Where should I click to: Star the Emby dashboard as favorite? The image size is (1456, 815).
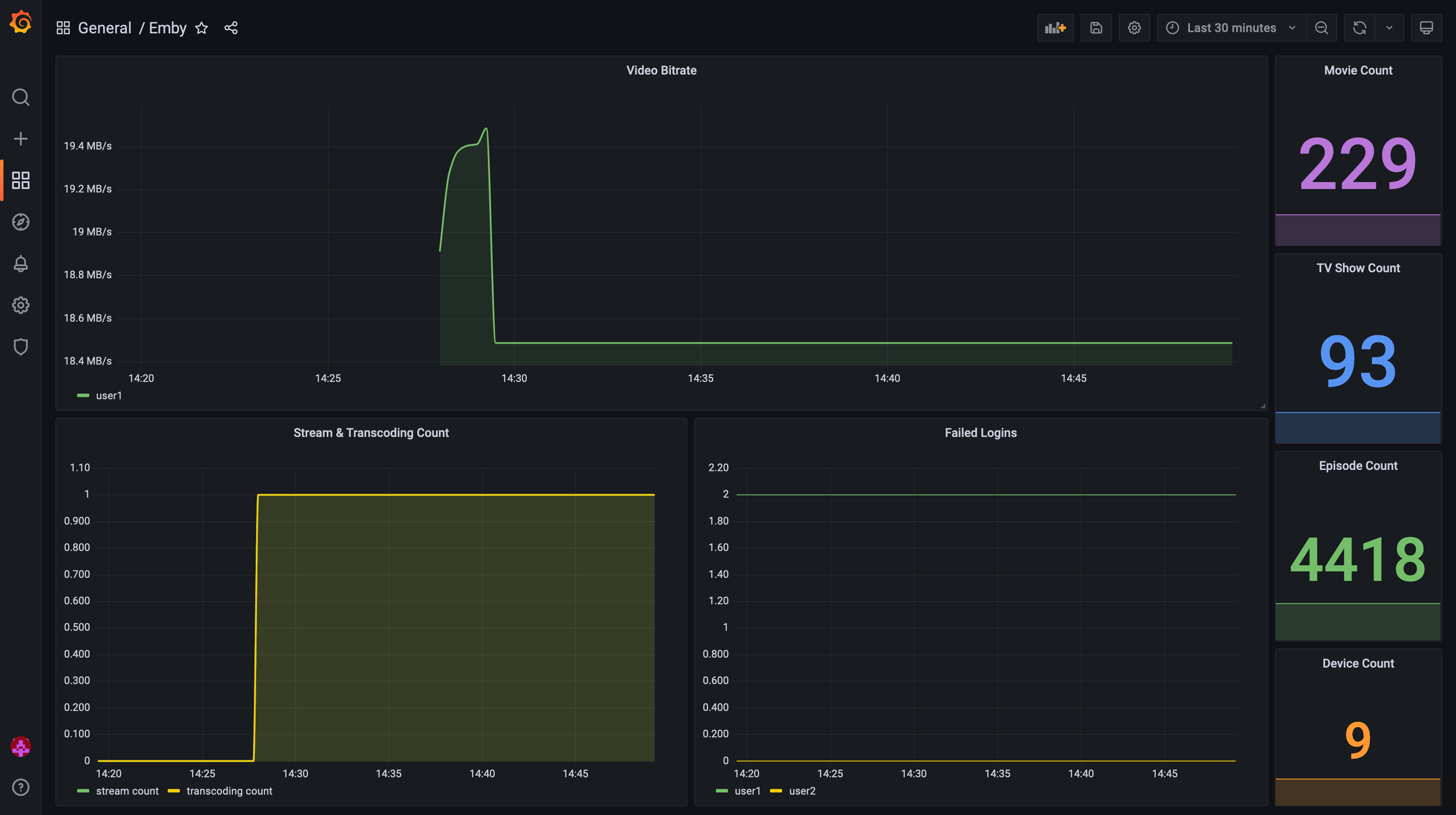tap(201, 28)
